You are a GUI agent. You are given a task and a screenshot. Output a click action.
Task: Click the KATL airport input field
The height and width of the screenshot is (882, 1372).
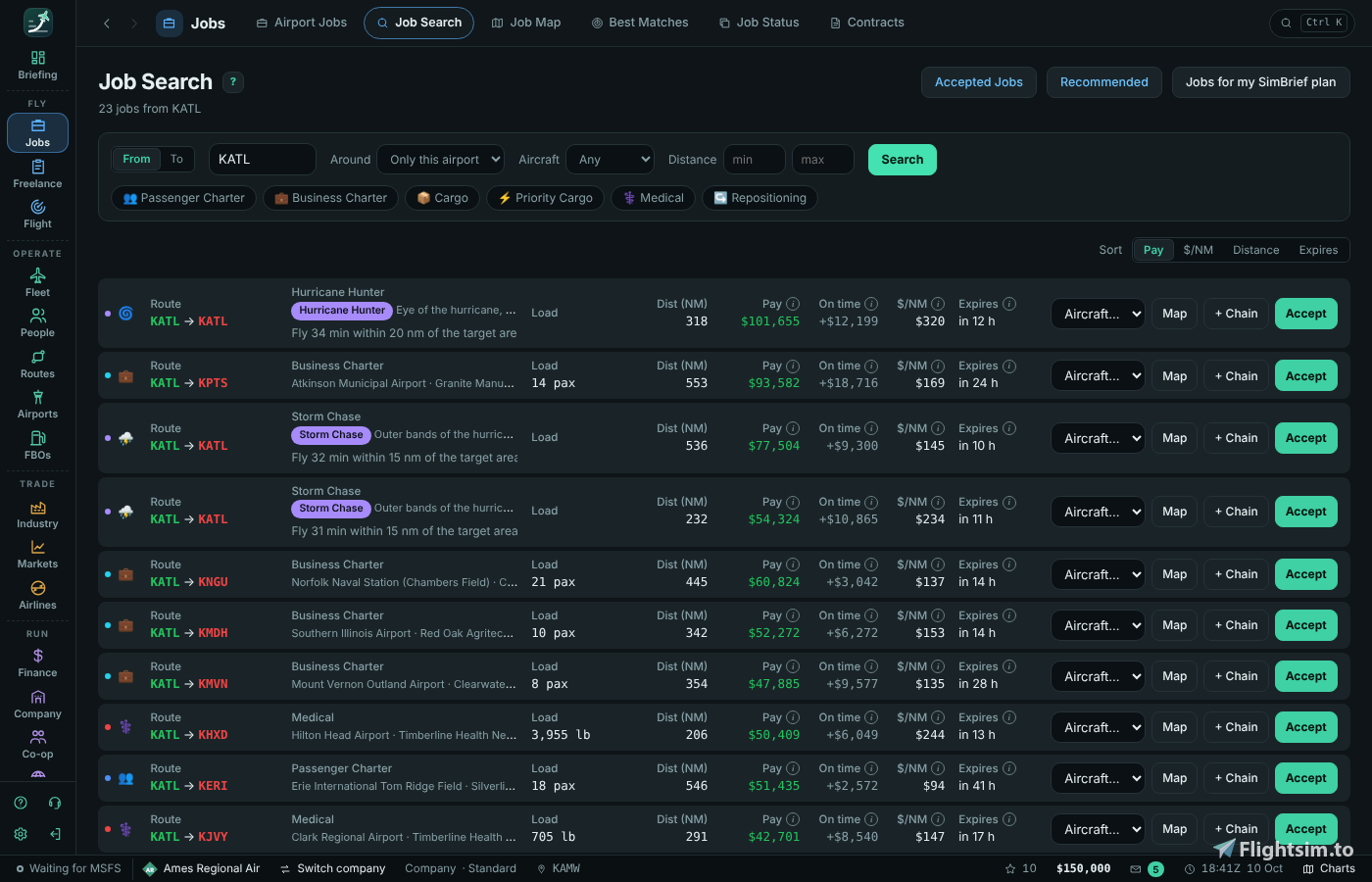[x=263, y=160]
